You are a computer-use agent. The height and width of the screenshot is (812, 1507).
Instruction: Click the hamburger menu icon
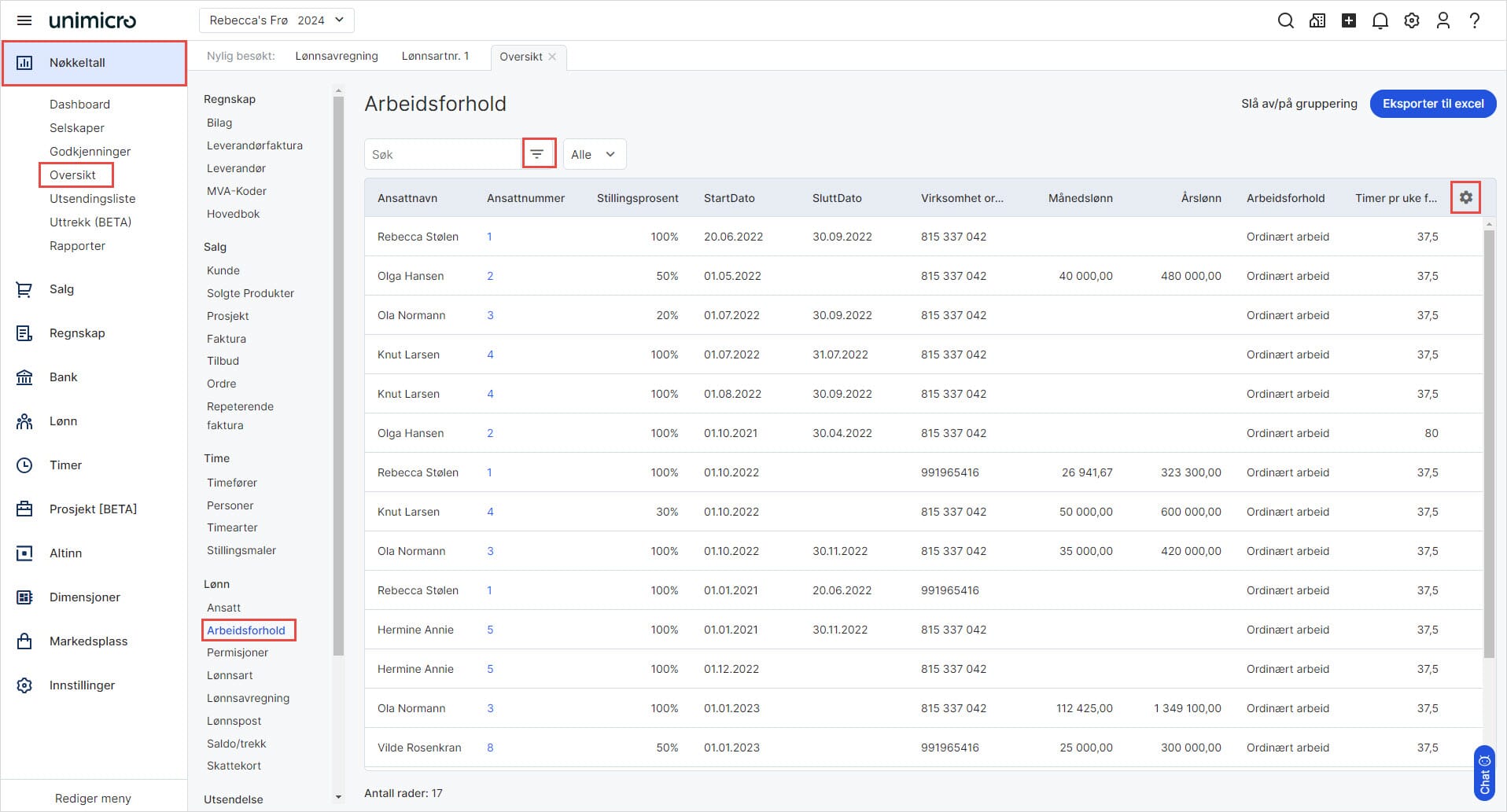pos(24,20)
